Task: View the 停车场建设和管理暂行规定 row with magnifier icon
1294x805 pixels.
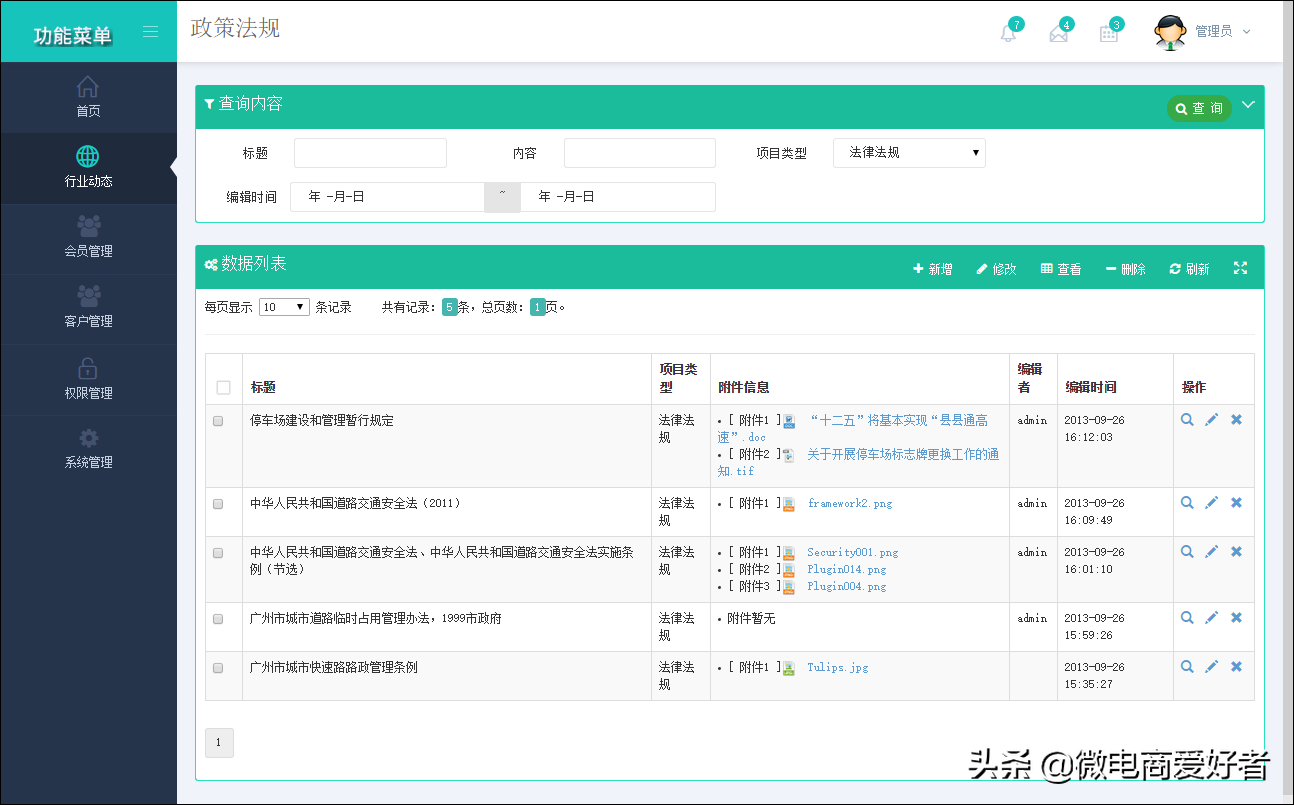Action: (x=1187, y=420)
